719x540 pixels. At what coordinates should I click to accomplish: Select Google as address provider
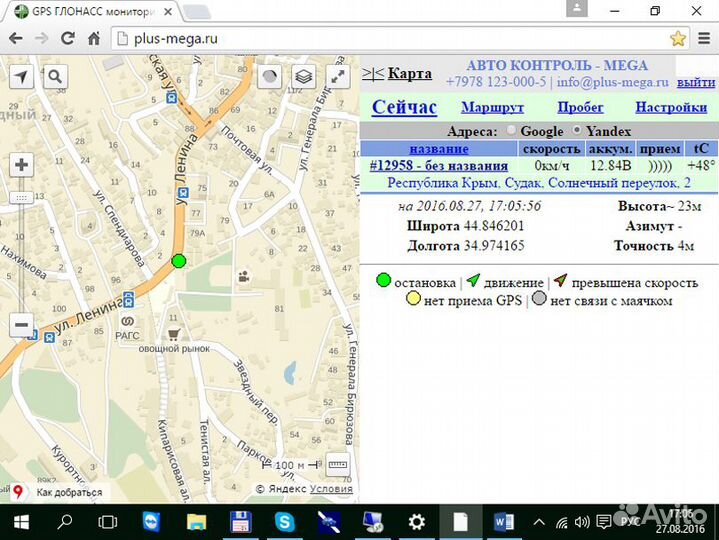click(x=511, y=131)
